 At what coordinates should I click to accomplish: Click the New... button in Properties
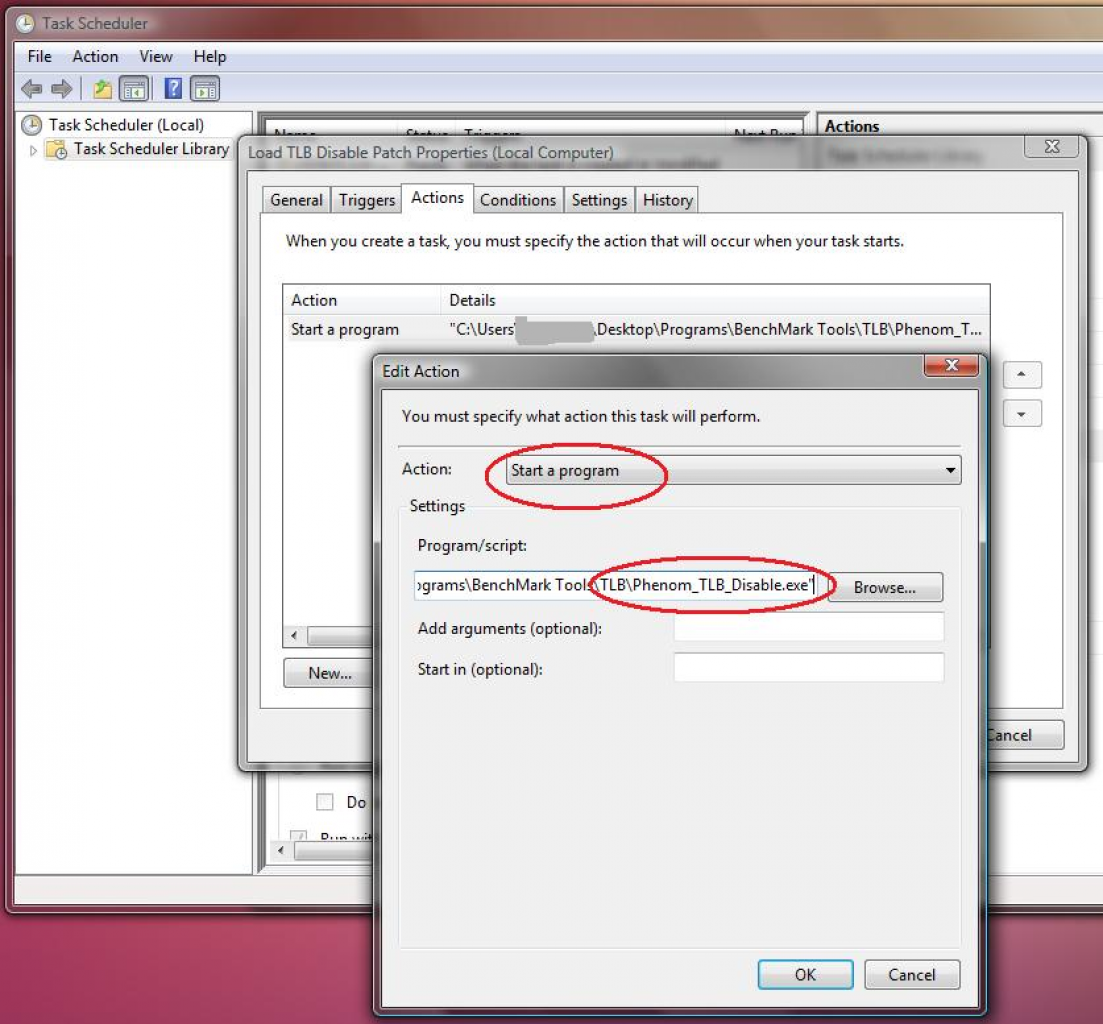click(x=330, y=673)
